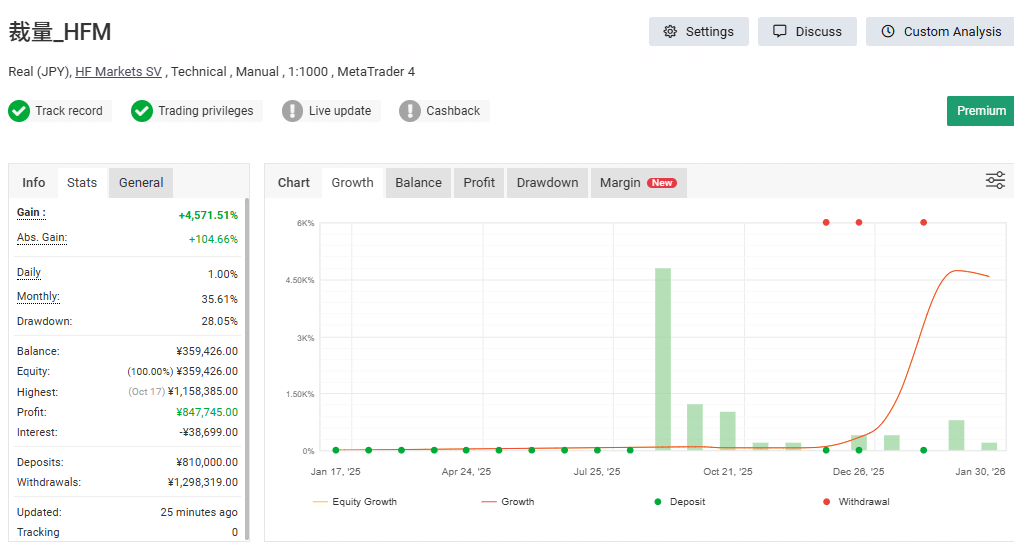This screenshot has width=1014, height=551.
Task: Open the Drawdown chart tab
Action: [x=547, y=183]
